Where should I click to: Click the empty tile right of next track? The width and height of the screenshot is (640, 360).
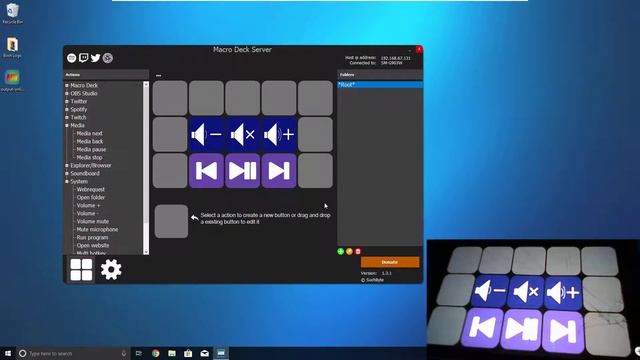pyautogui.click(x=315, y=171)
